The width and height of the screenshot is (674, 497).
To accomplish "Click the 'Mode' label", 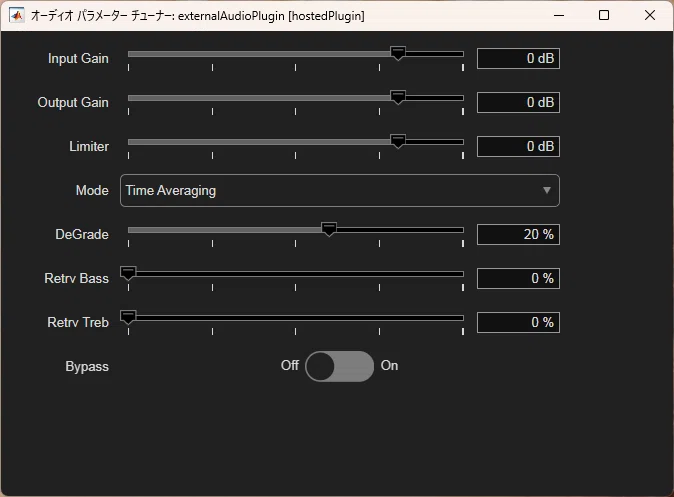I will click(x=92, y=190).
